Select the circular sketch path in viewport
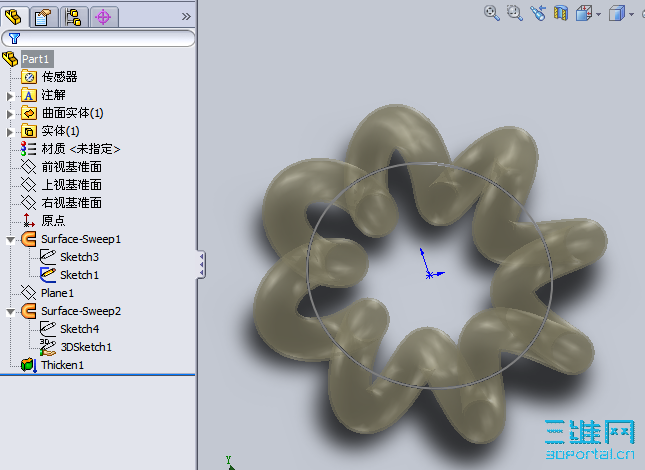 tap(430, 275)
